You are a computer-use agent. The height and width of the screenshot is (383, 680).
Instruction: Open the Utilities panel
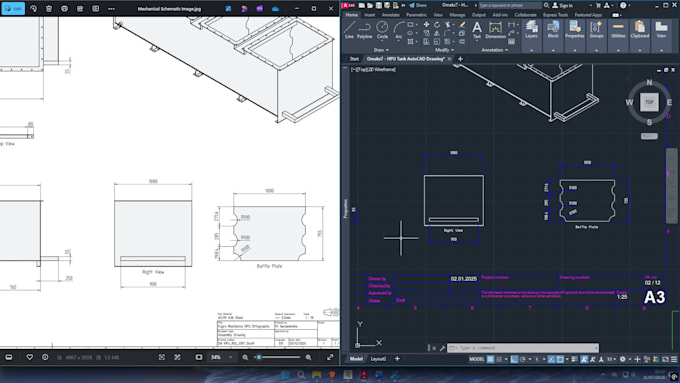click(618, 30)
